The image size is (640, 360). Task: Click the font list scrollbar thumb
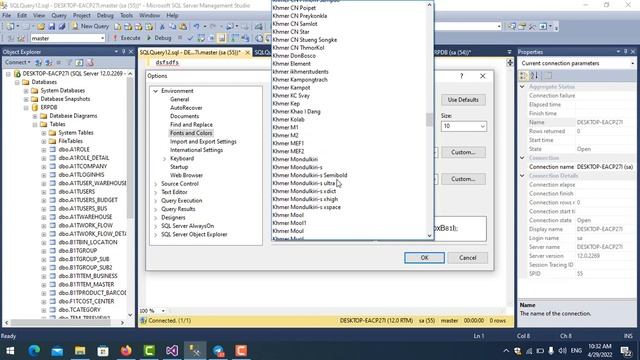click(x=429, y=120)
